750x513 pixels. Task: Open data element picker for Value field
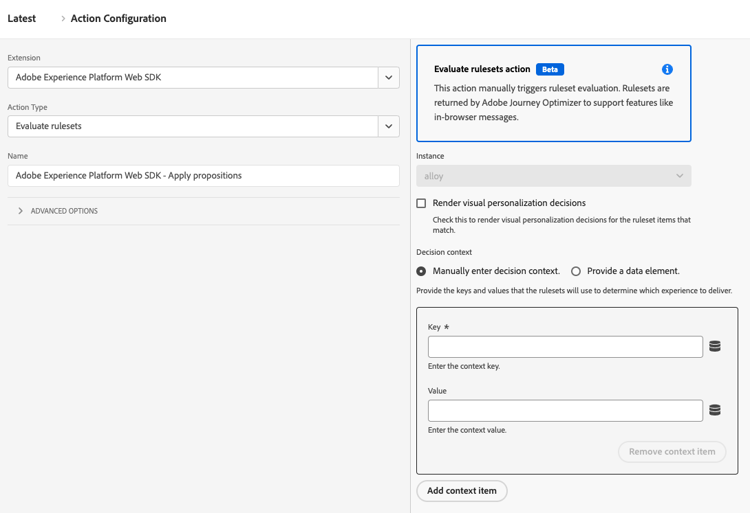715,410
